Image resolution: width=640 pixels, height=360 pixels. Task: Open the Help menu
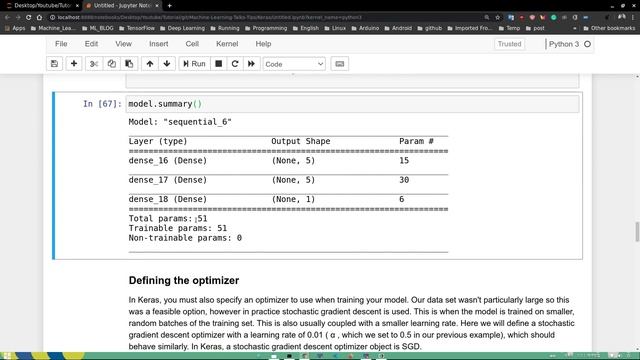263,44
